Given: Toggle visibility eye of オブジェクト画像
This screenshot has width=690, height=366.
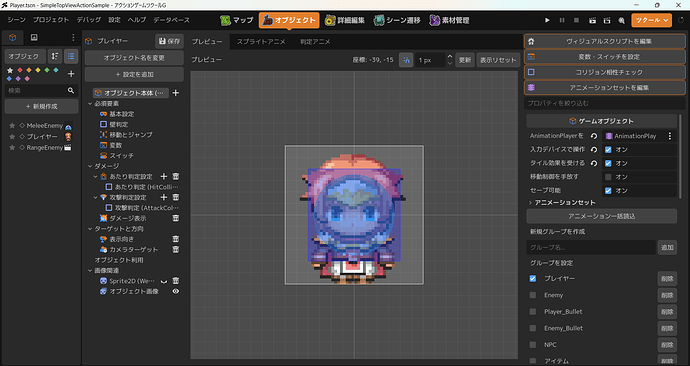Looking at the screenshot, I should coord(176,291).
